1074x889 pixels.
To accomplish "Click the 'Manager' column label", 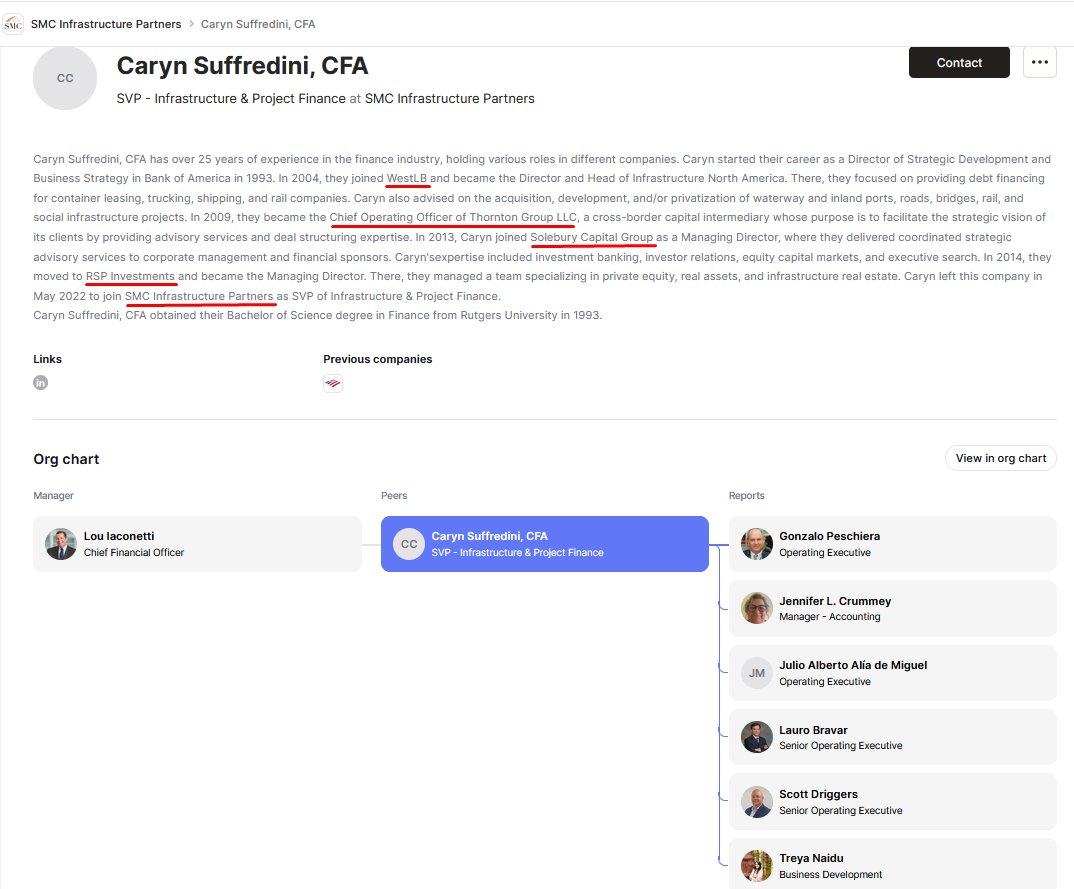I will (53, 495).
